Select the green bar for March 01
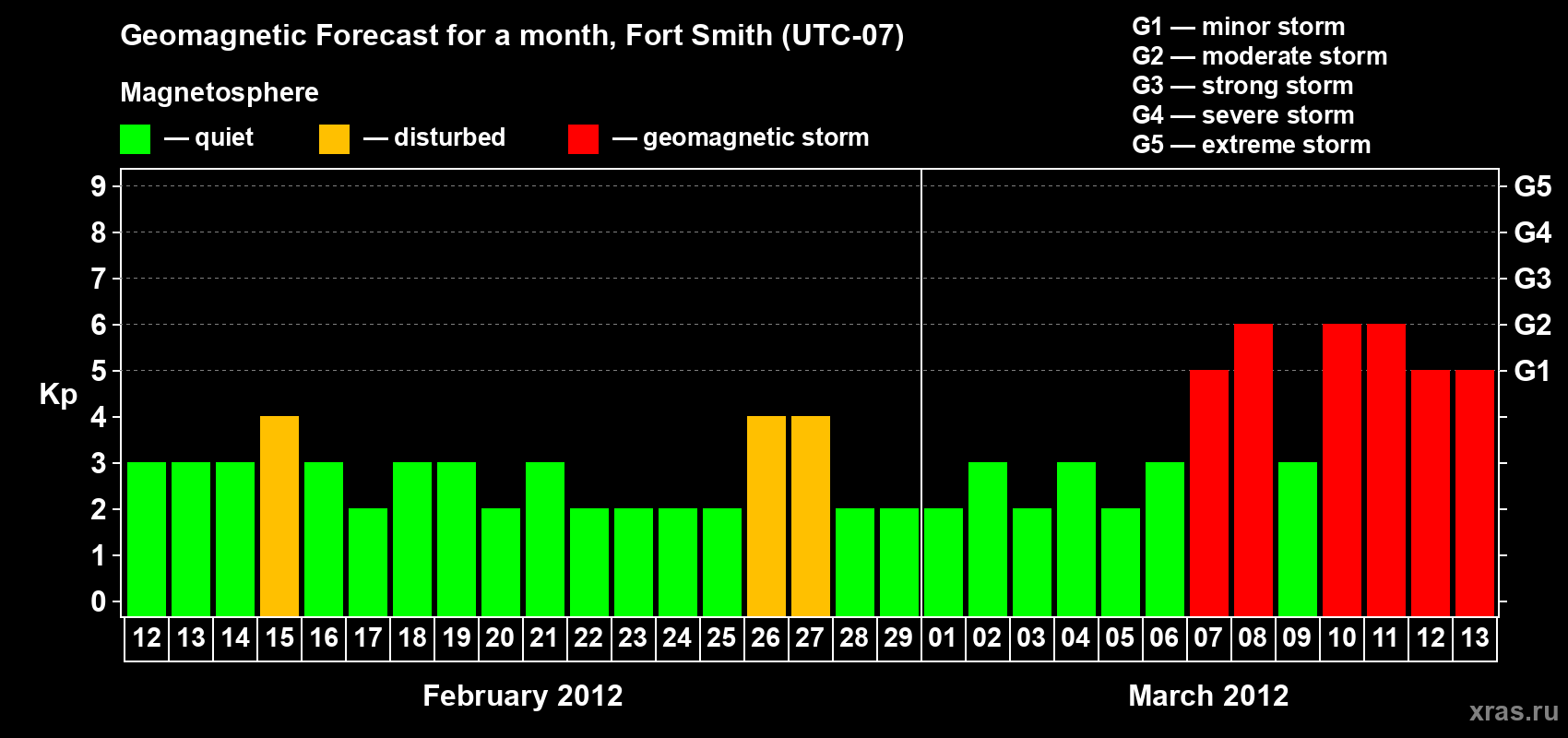 [x=944, y=562]
